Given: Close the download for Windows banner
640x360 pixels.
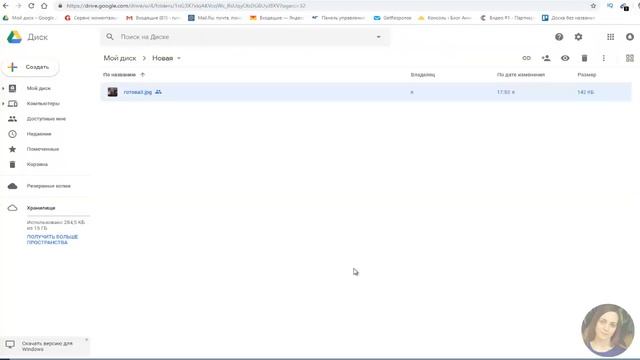Looking at the screenshot, I should tap(86, 340).
